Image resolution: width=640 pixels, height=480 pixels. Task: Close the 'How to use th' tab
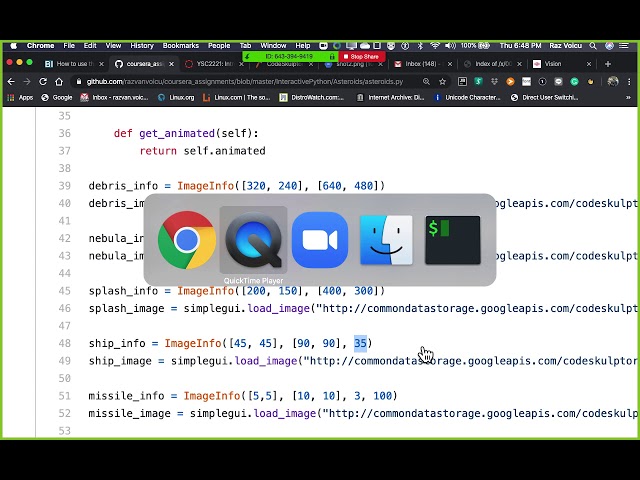click(x=101, y=64)
